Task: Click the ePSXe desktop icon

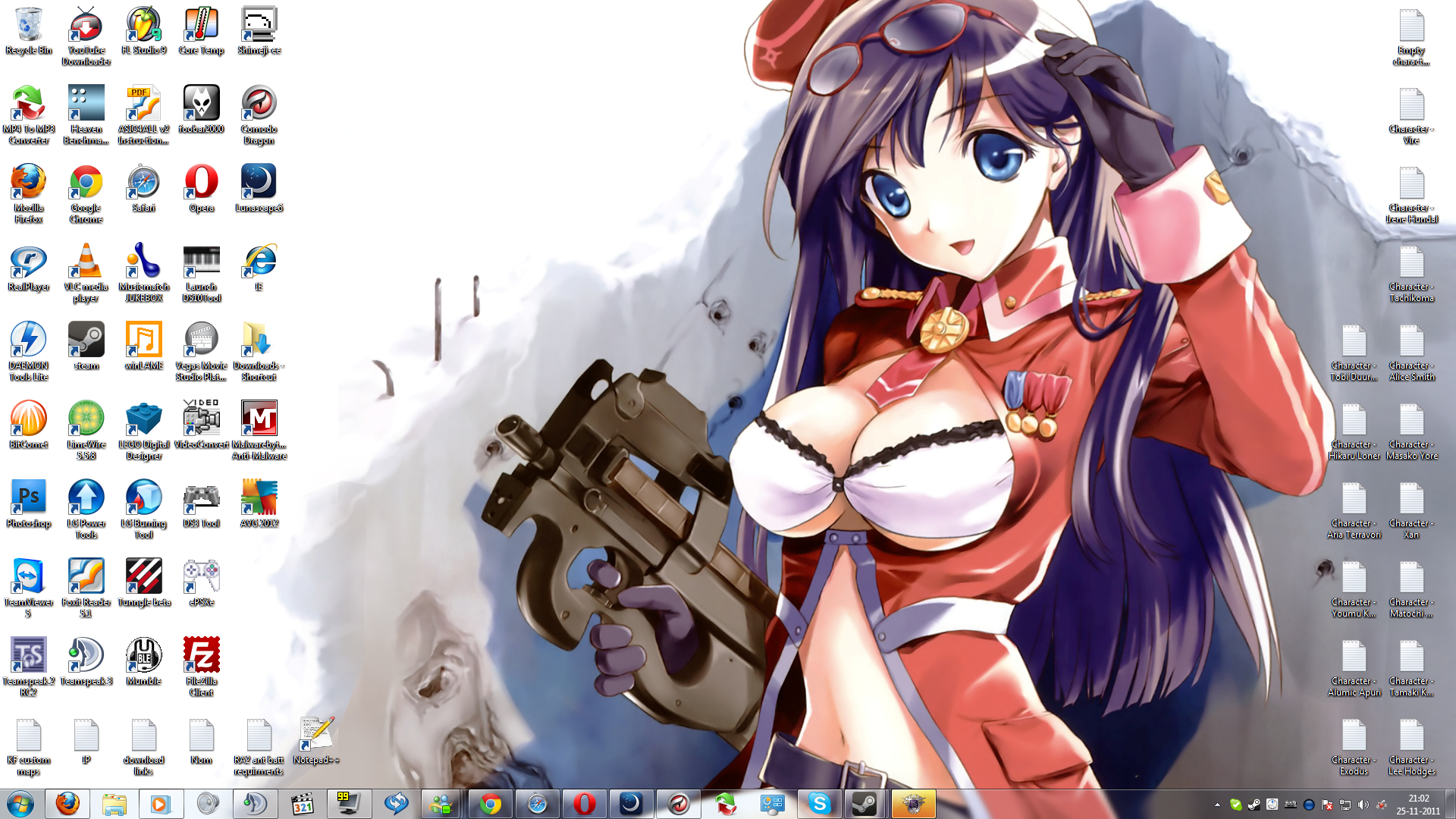Action: pyautogui.click(x=202, y=583)
